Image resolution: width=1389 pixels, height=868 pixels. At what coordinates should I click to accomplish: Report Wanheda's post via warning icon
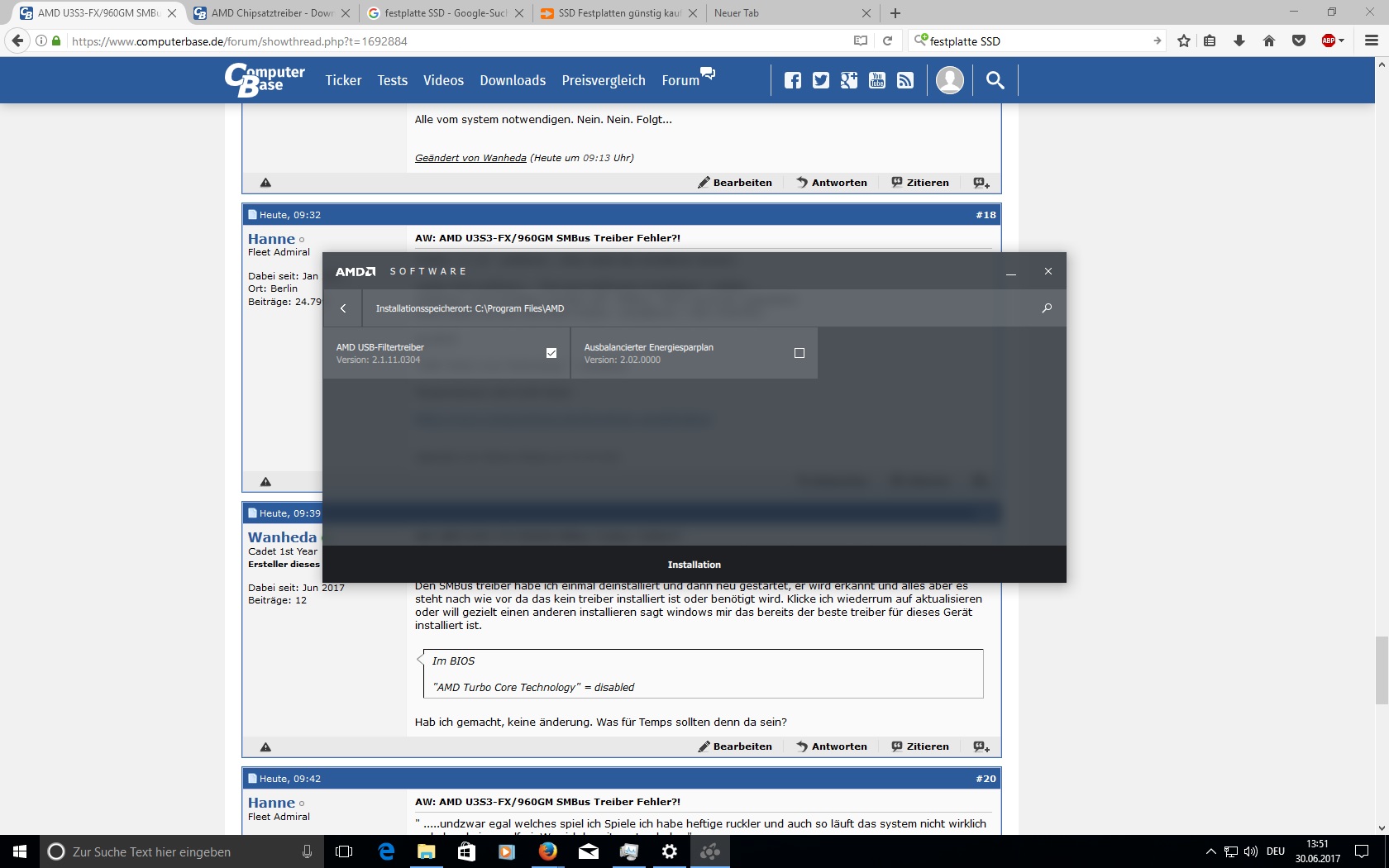265,747
